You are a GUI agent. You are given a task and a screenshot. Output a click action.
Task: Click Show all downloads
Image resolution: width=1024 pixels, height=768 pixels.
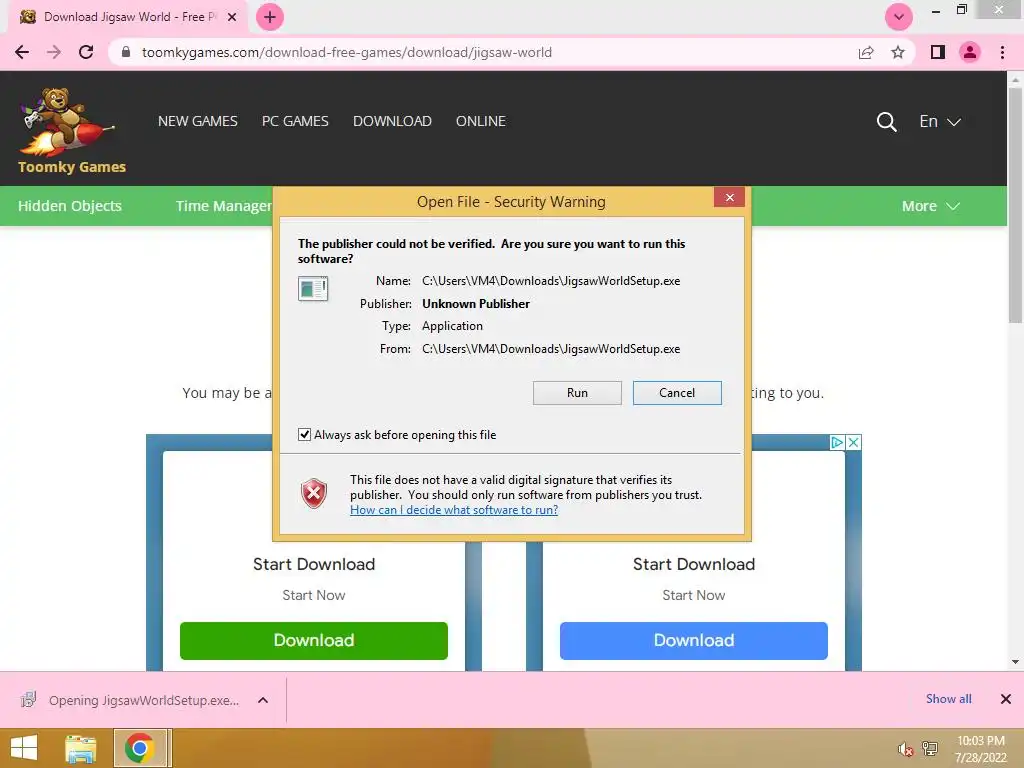(x=948, y=699)
